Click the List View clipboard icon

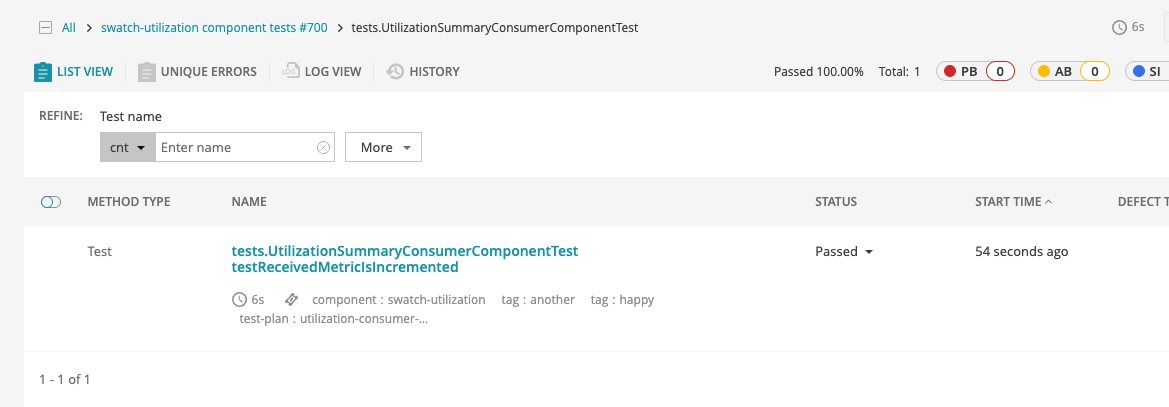pos(42,72)
